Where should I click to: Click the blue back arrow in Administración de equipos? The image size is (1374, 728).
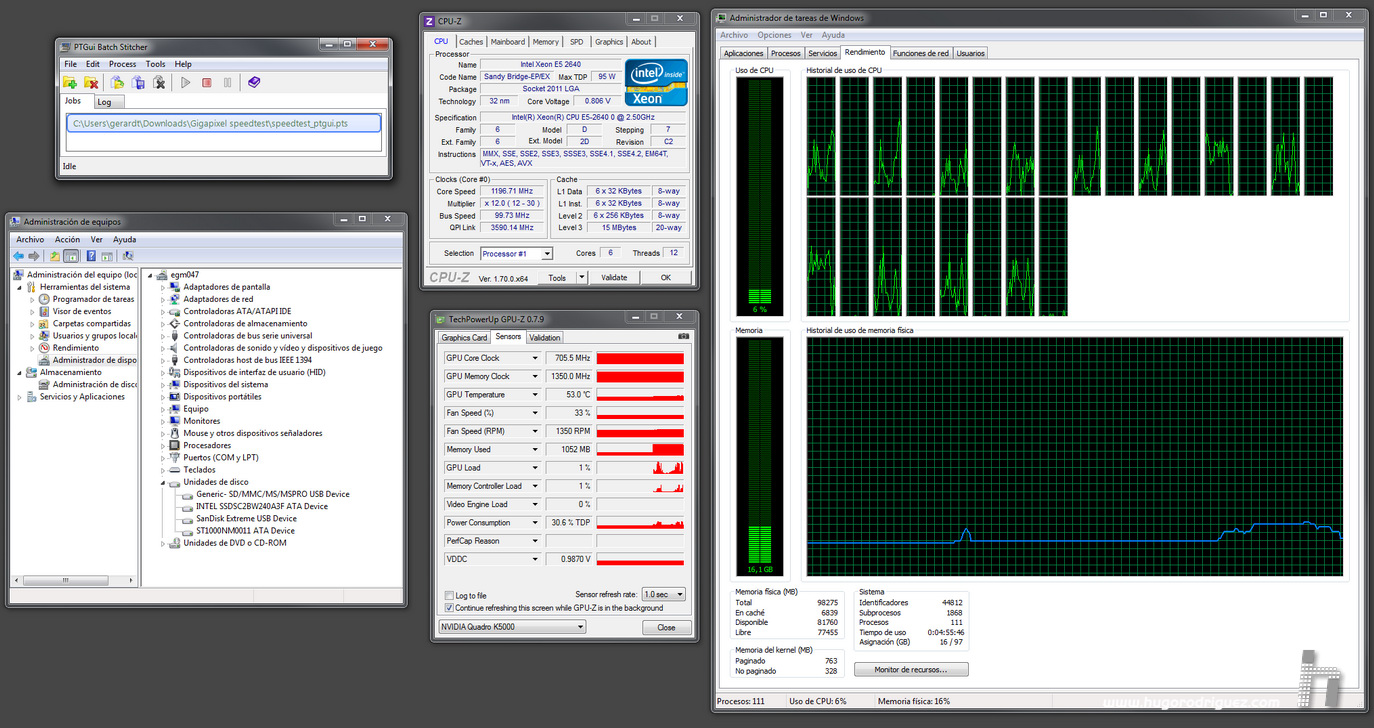(19, 256)
